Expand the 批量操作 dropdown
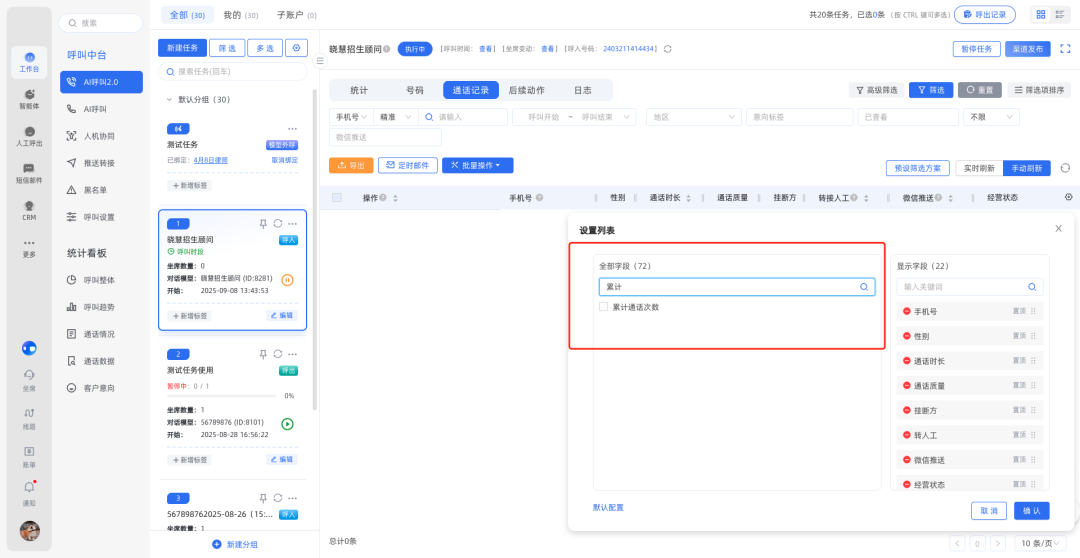The width and height of the screenshot is (1080, 558). coord(478,165)
